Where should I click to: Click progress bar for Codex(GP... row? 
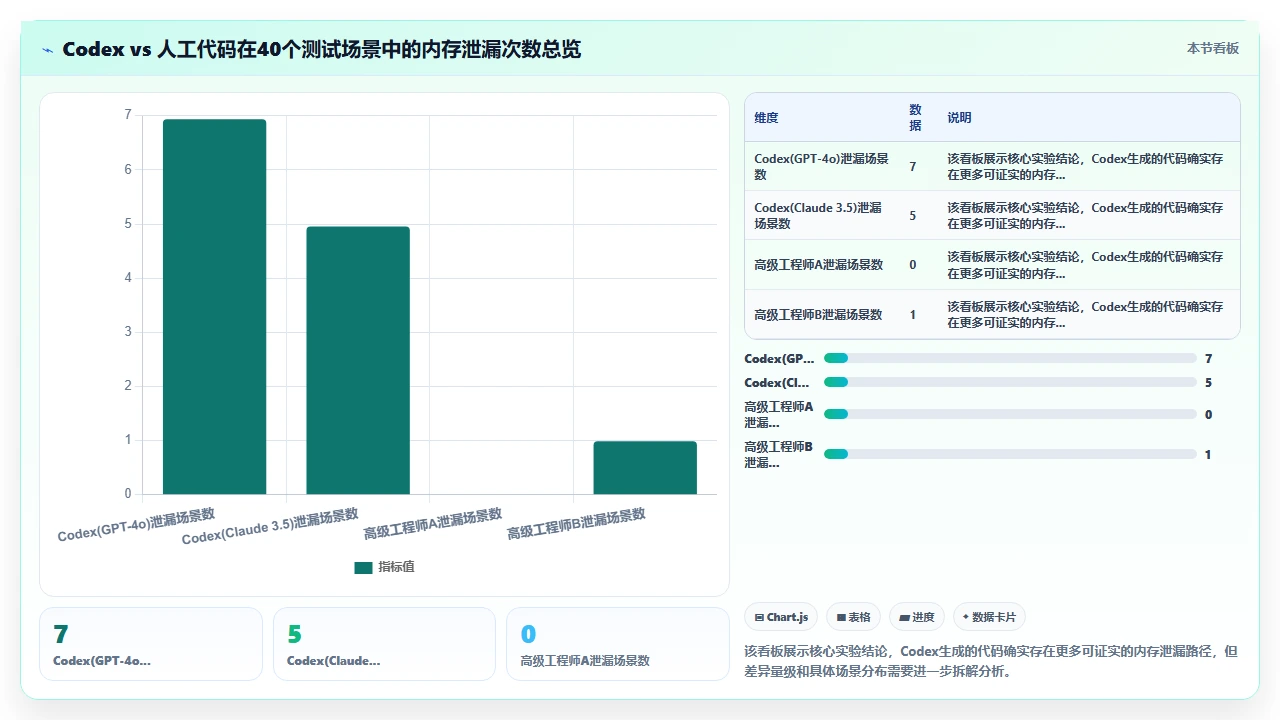coord(1010,358)
